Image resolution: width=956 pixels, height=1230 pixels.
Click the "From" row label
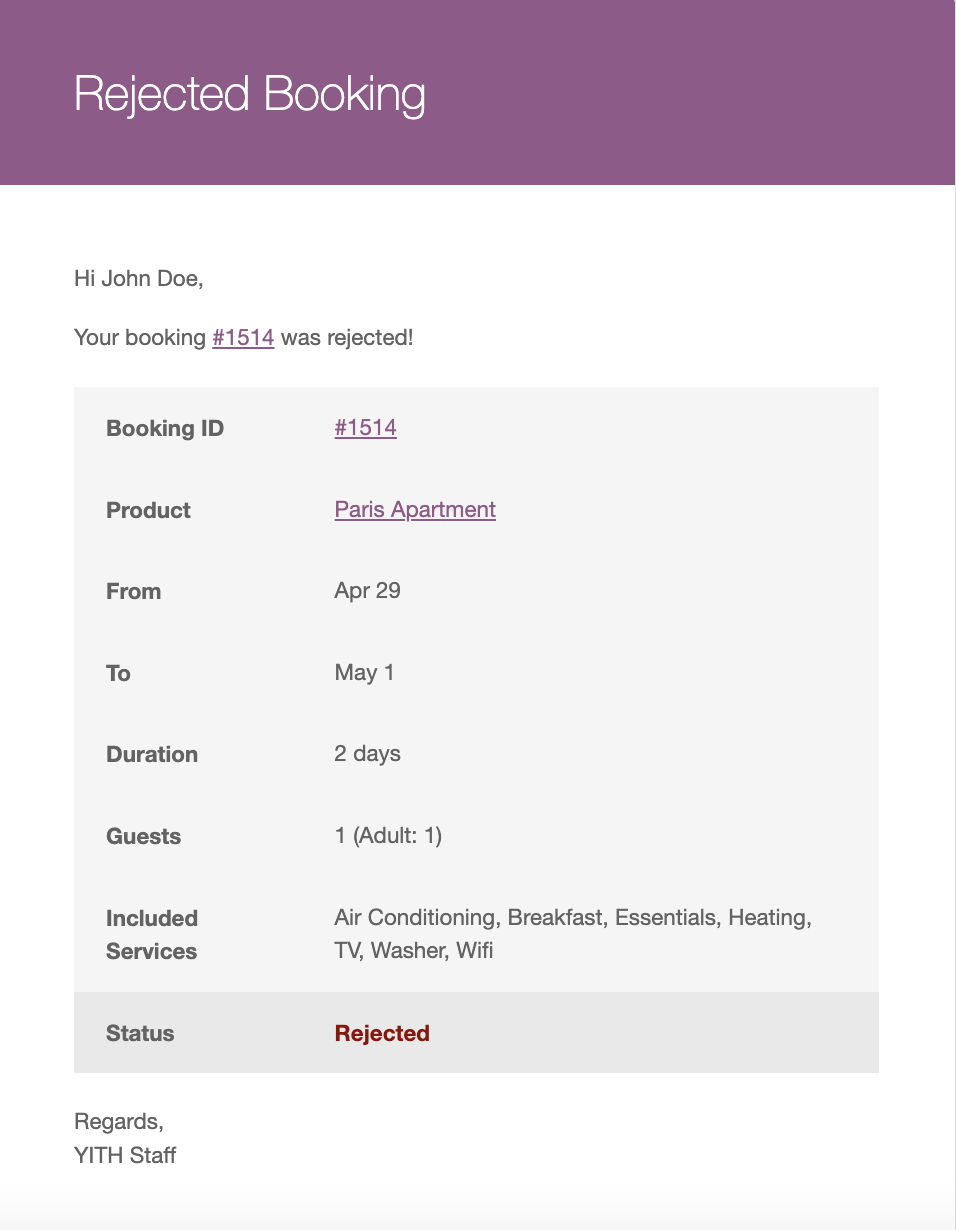(x=133, y=592)
